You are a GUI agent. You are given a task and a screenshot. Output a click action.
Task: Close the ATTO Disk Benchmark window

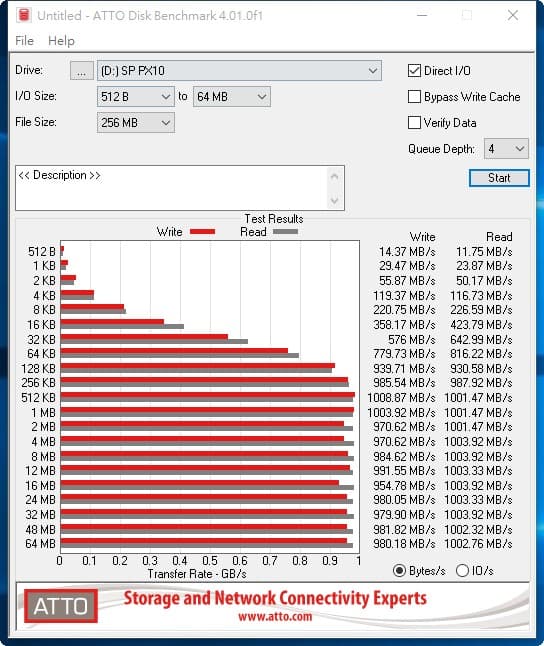coord(513,16)
